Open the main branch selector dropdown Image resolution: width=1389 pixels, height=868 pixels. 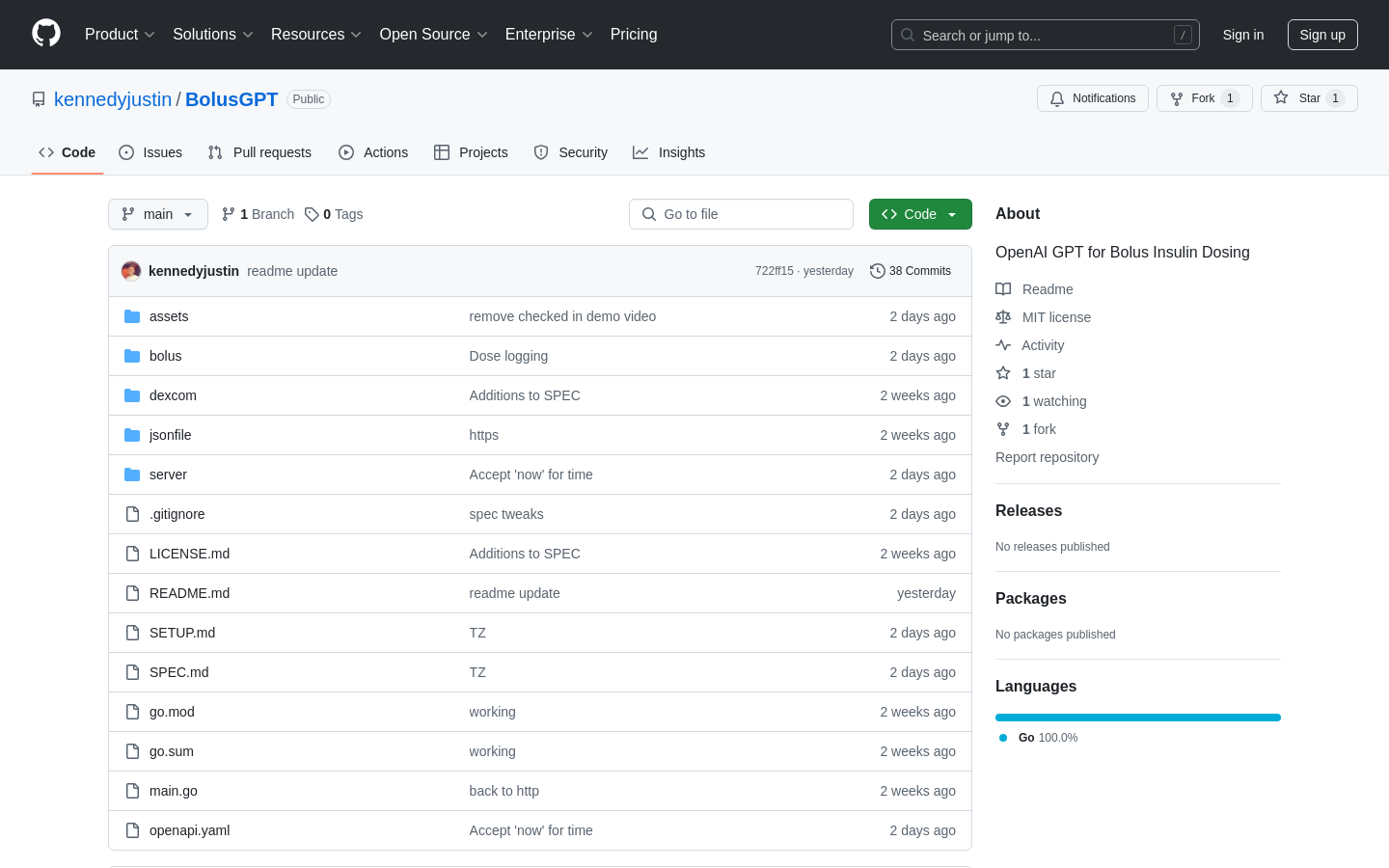[158, 214]
